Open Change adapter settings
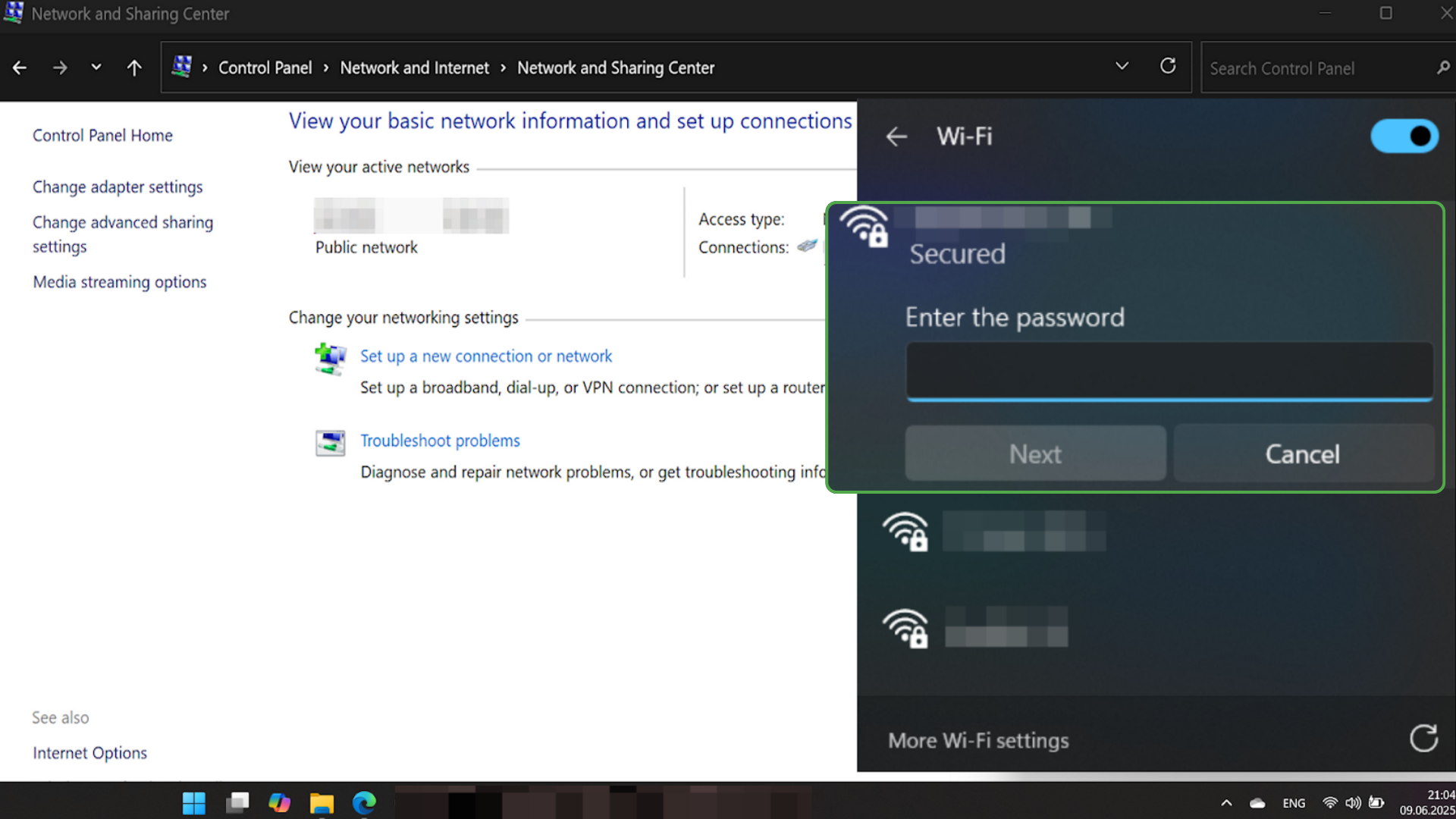 [x=118, y=187]
